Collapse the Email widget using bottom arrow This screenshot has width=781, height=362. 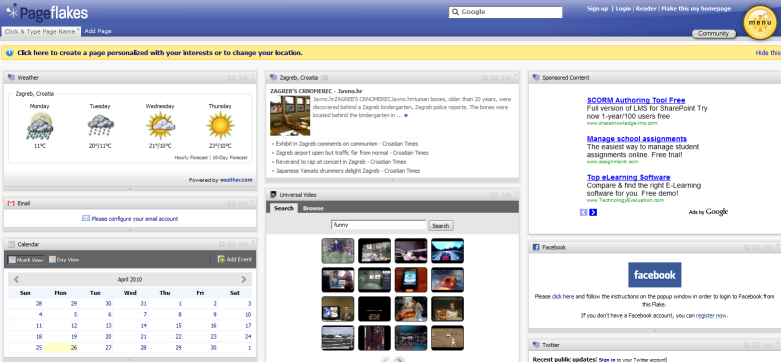pyautogui.click(x=130, y=230)
